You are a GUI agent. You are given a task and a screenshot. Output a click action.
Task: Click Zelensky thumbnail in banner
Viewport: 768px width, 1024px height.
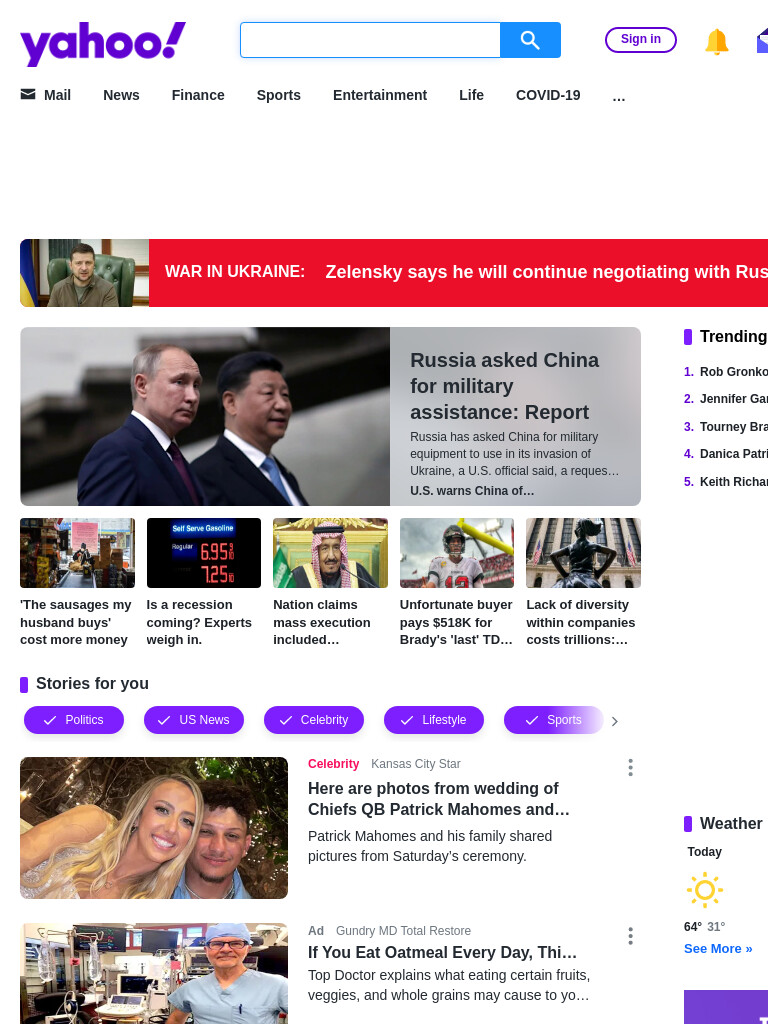(x=84, y=273)
